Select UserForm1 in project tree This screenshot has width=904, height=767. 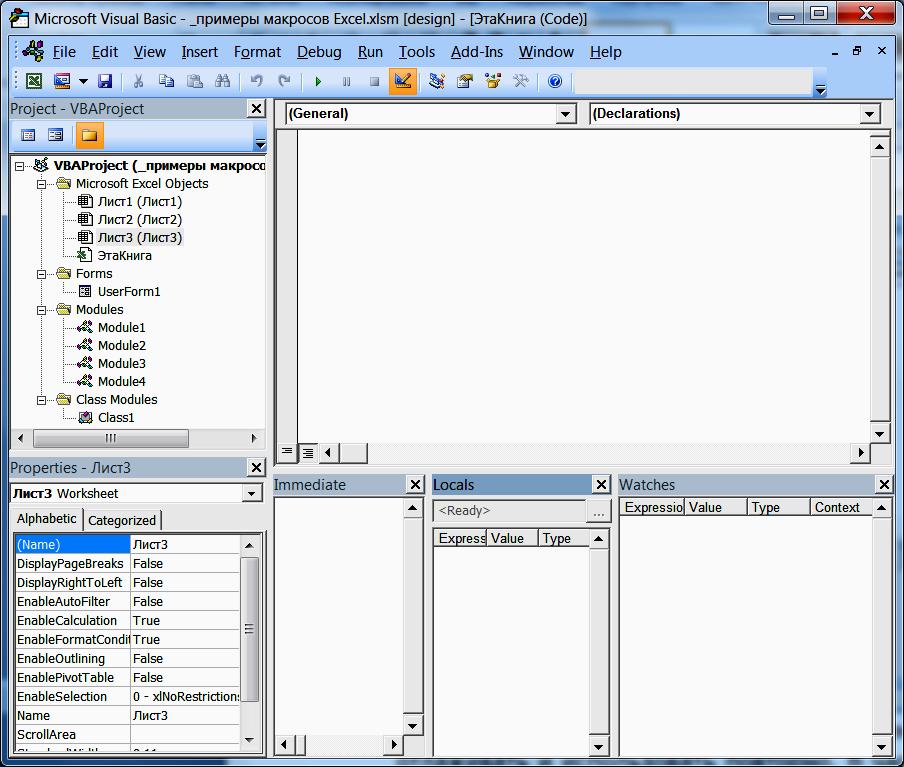(129, 291)
